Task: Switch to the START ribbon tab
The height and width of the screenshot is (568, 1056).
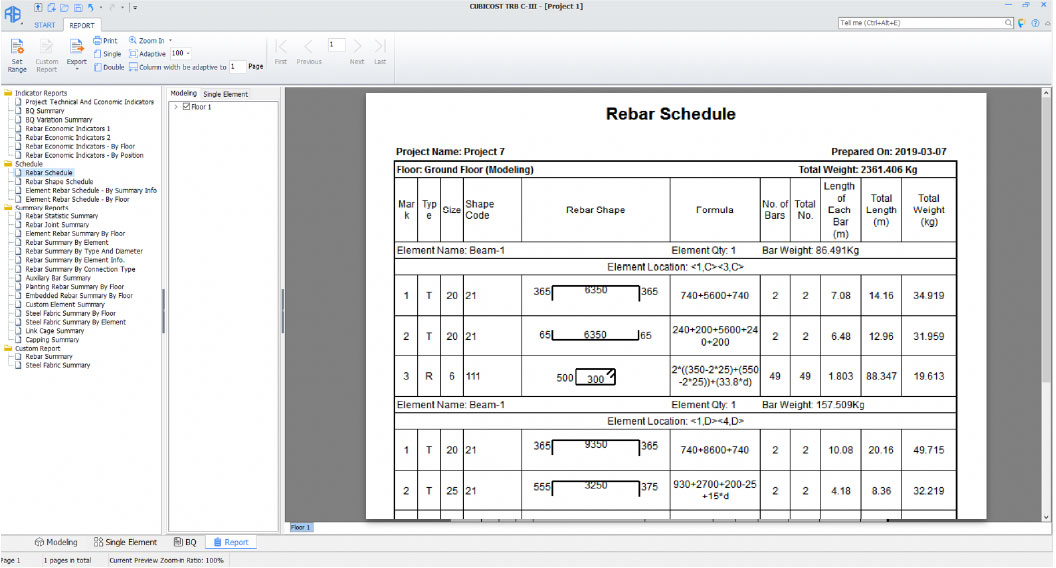Action: pyautogui.click(x=45, y=23)
